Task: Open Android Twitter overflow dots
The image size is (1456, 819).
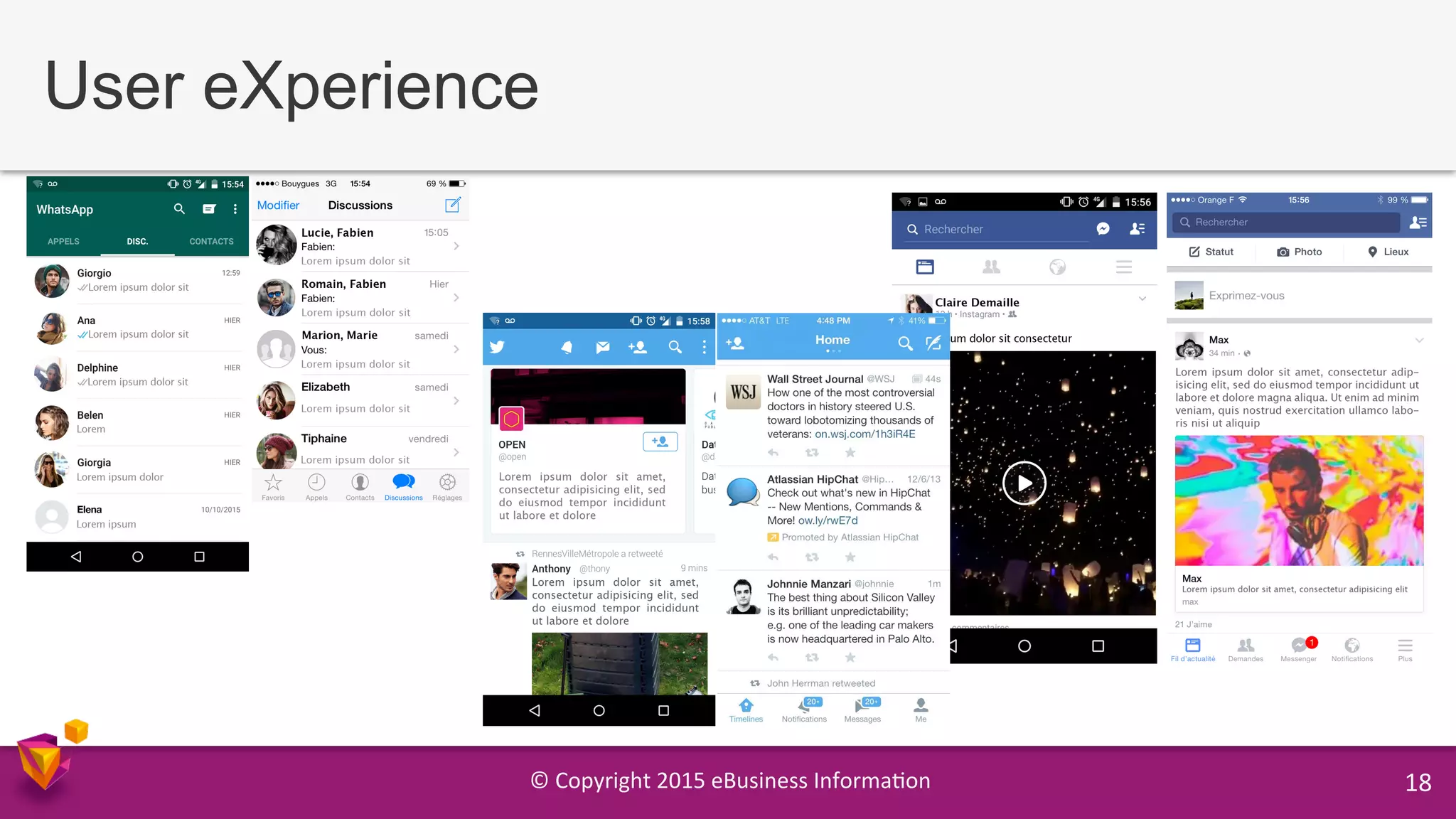Action: tap(705, 347)
